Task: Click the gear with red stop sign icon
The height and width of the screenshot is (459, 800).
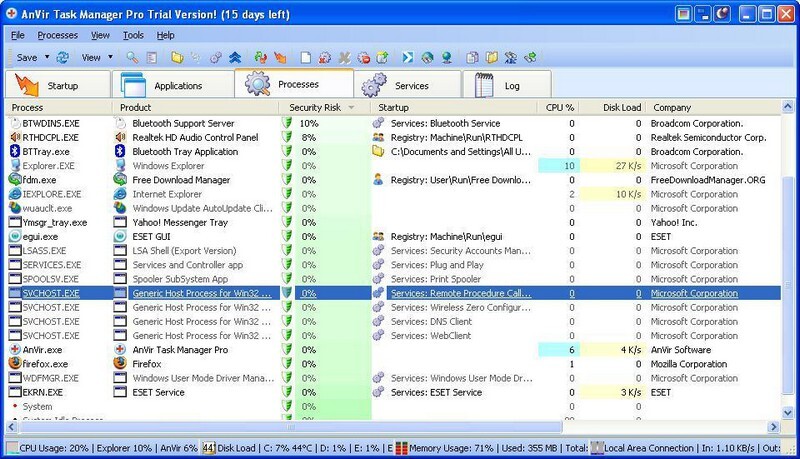Action: 363,58
